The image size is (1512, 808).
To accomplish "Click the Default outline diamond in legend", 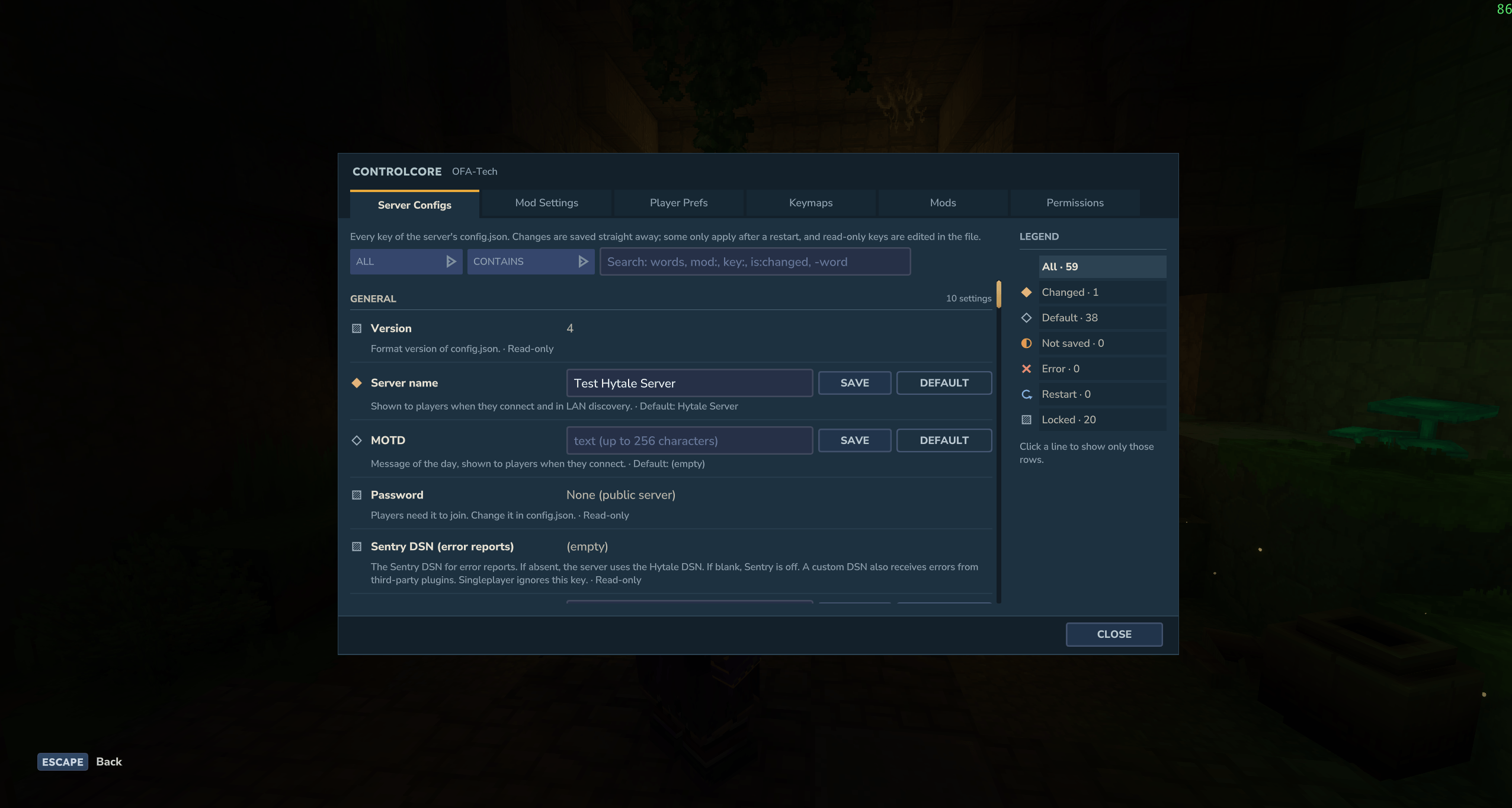I will 1027,318.
